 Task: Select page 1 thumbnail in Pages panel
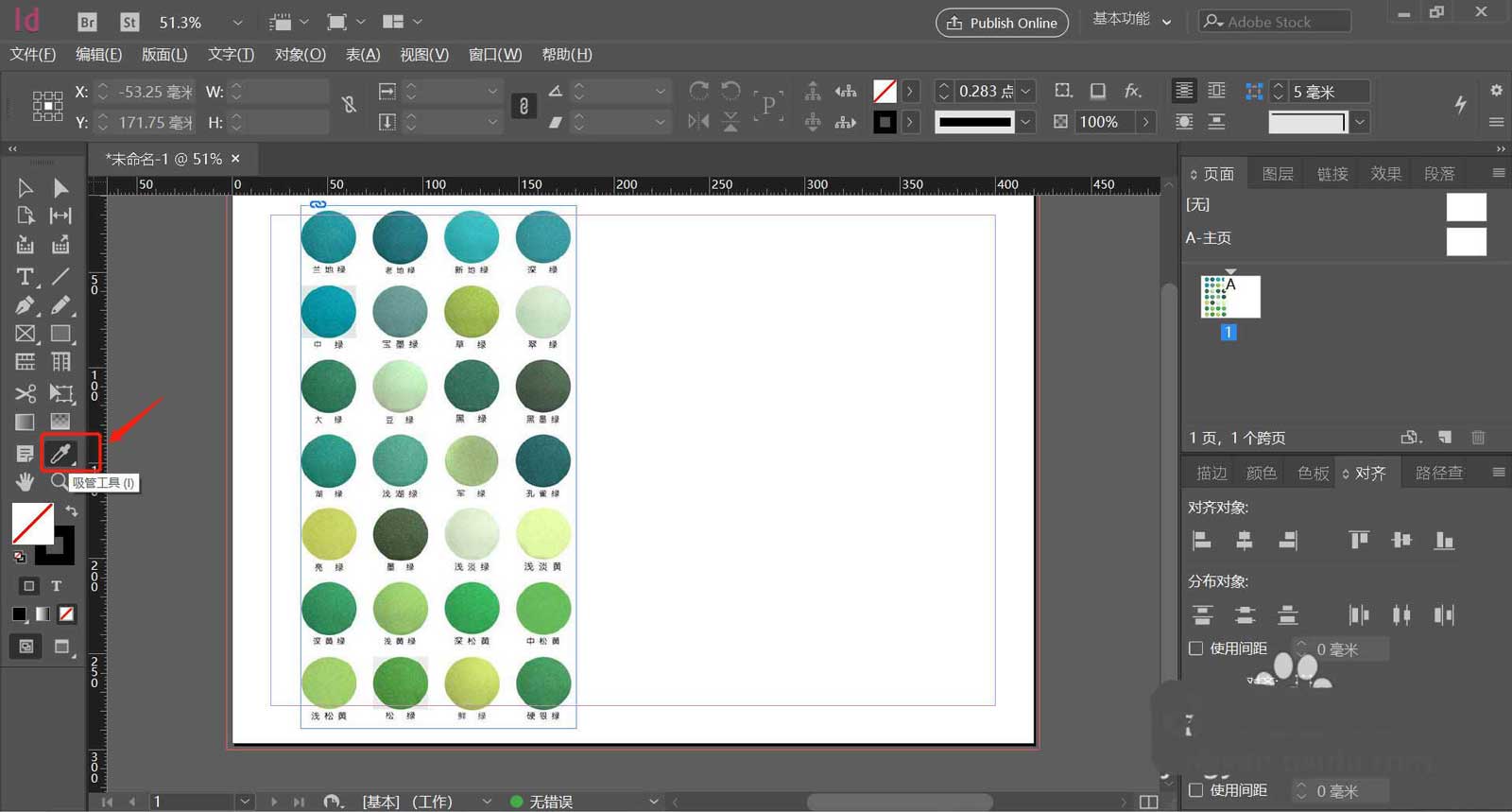coord(1229,297)
